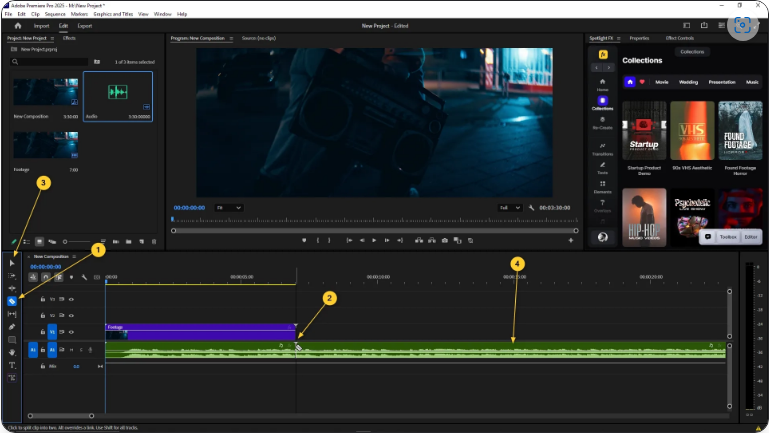Toggle V3 track output eye
Viewport: 769px width, 433px height.
(x=71, y=299)
